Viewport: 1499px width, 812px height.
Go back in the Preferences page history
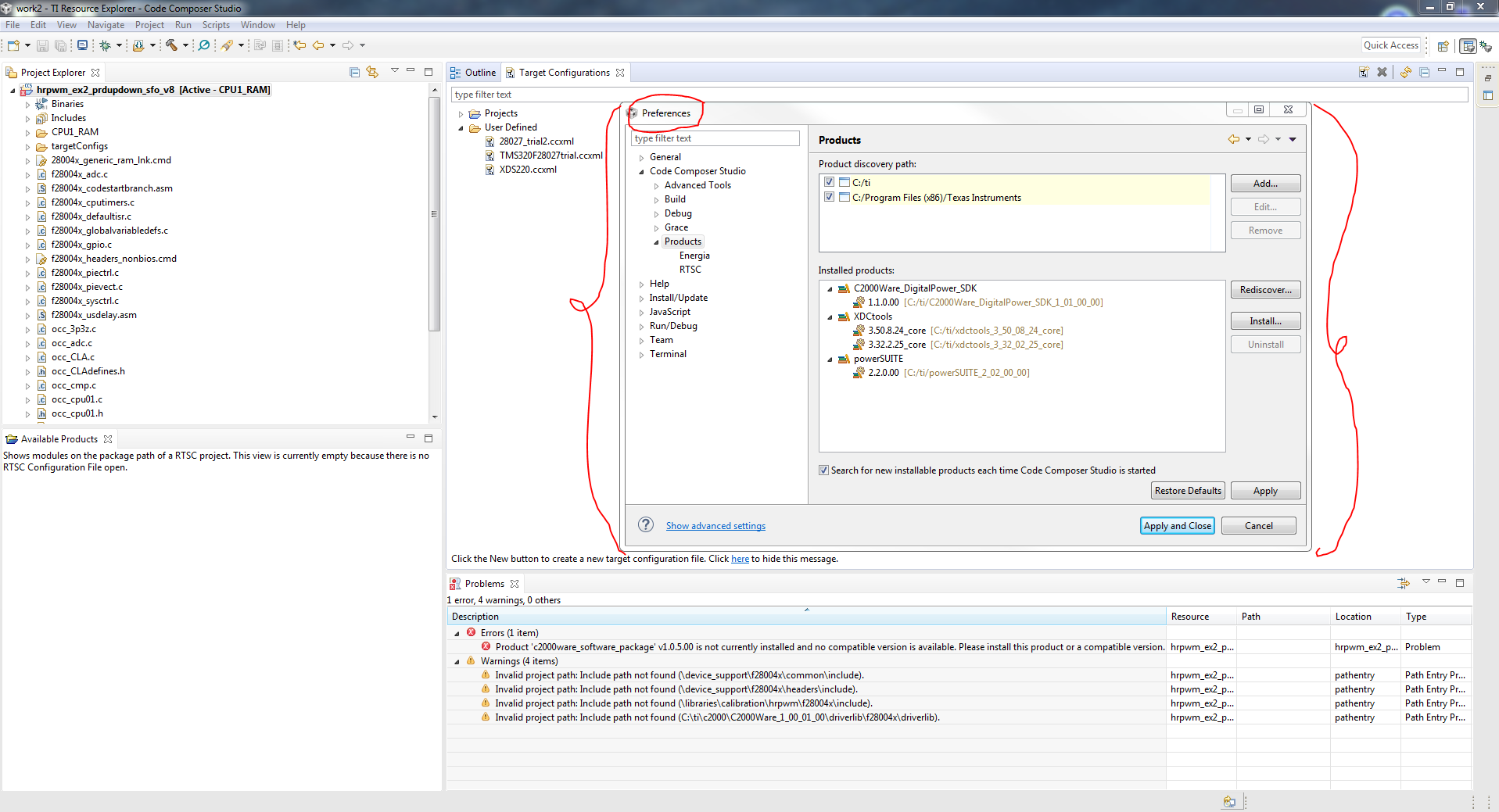point(1234,139)
